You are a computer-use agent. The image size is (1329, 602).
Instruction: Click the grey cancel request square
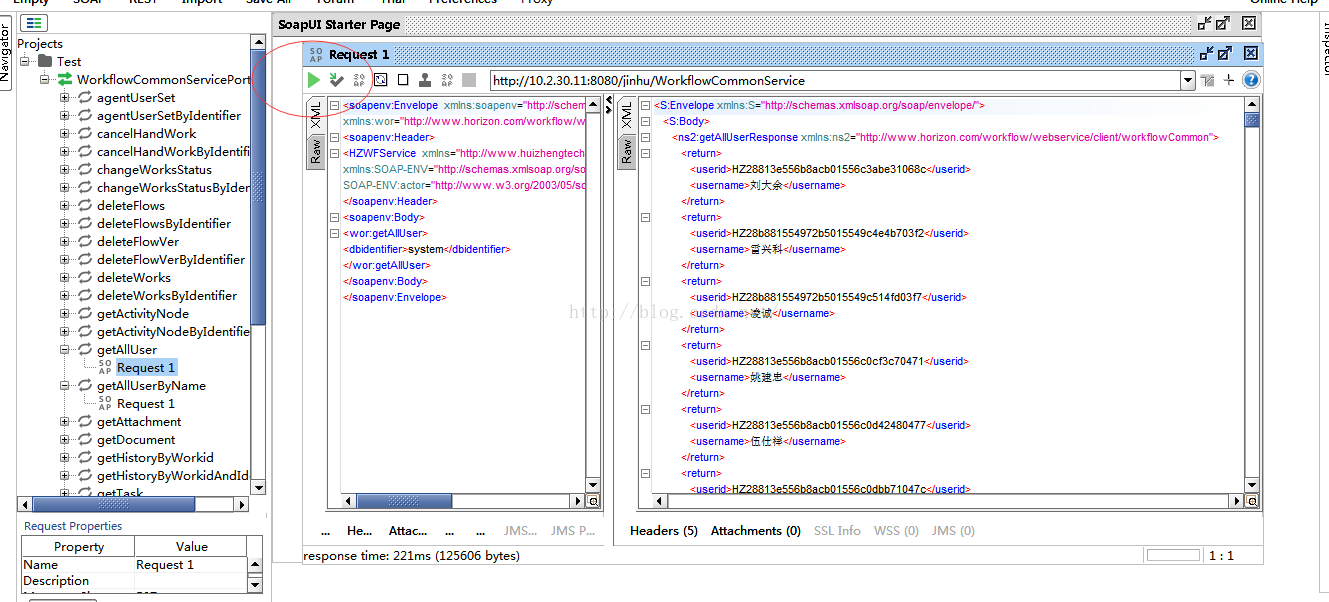469,80
